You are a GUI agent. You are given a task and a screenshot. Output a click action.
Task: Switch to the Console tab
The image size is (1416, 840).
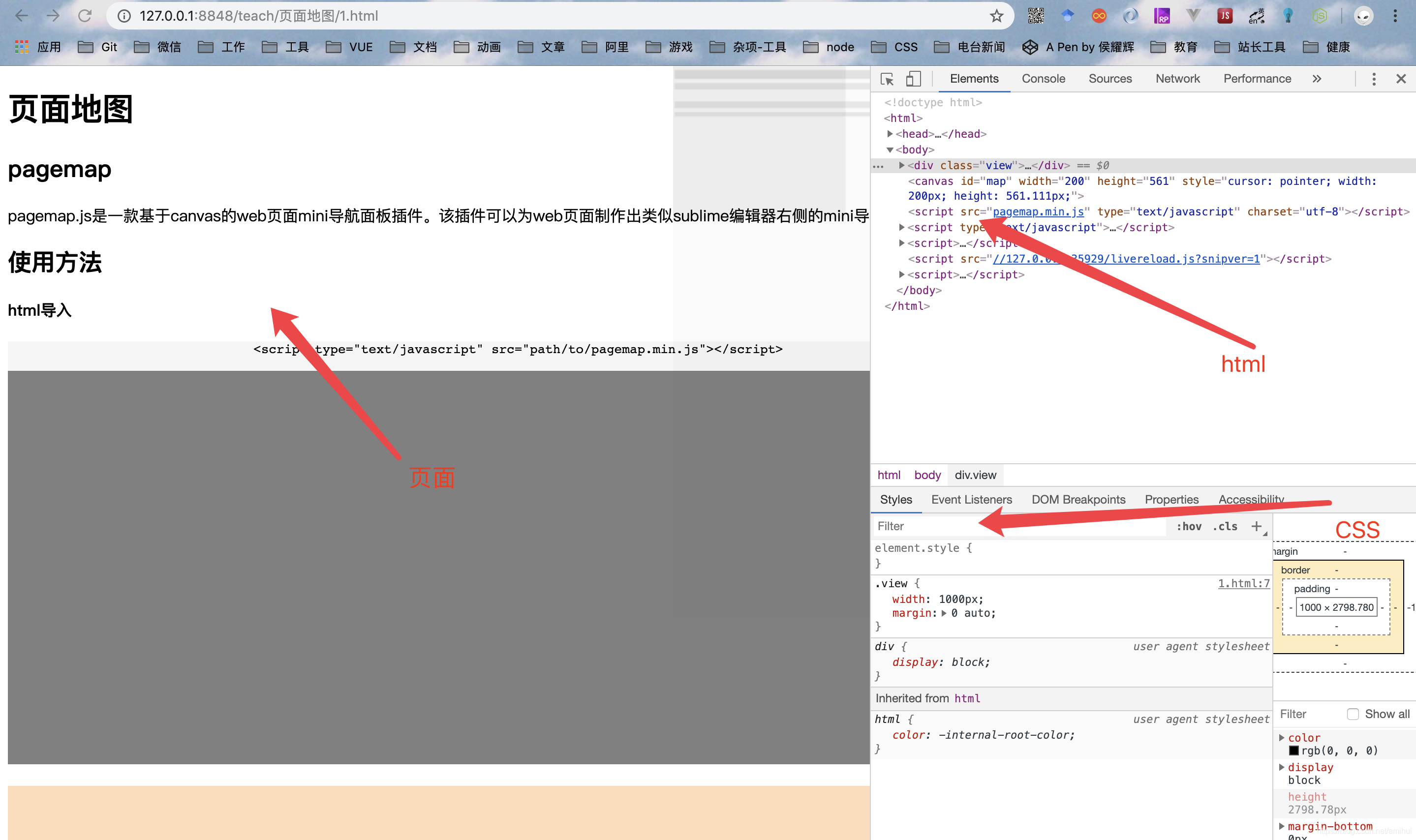pyautogui.click(x=1043, y=79)
